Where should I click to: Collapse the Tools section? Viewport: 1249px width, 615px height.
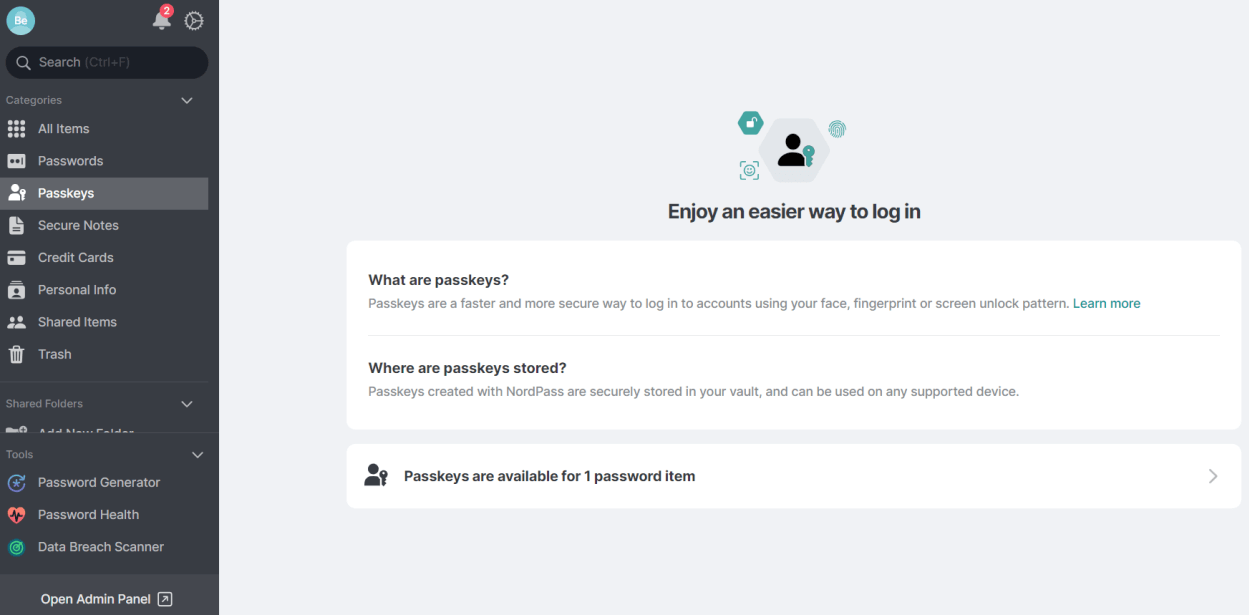(x=197, y=455)
